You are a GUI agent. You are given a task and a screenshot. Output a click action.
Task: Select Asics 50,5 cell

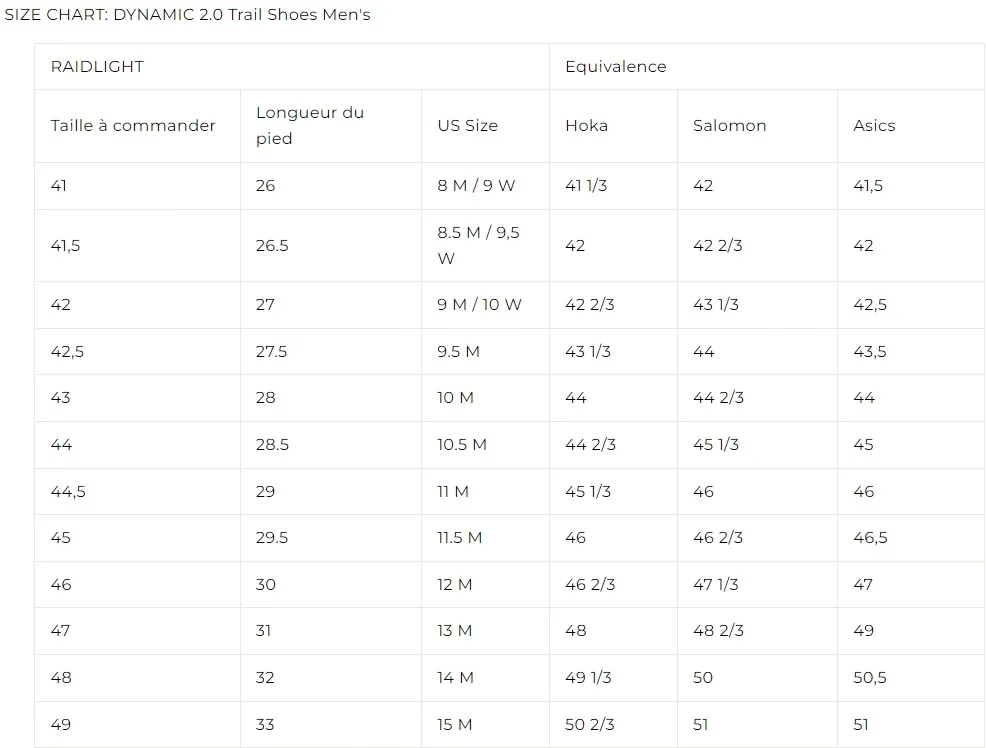(869, 678)
